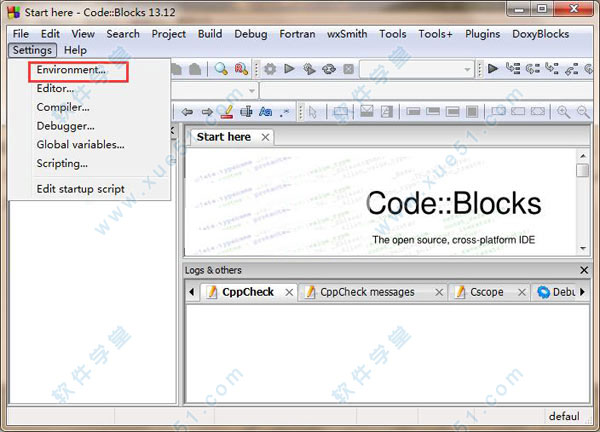Click the zoom out magnifier icon
This screenshot has width=600, height=432.
tap(583, 112)
